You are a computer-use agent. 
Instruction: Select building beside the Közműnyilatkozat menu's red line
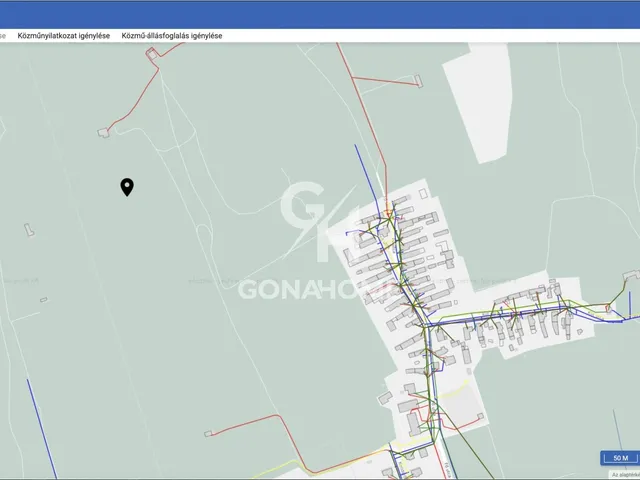152,53
